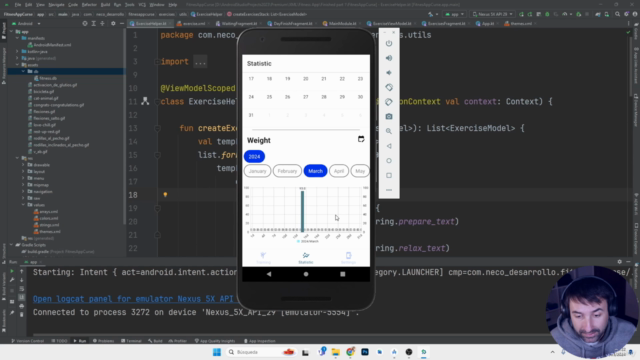Screen dimensions: 640x360
Task: Select the January month chip
Action: [258, 171]
